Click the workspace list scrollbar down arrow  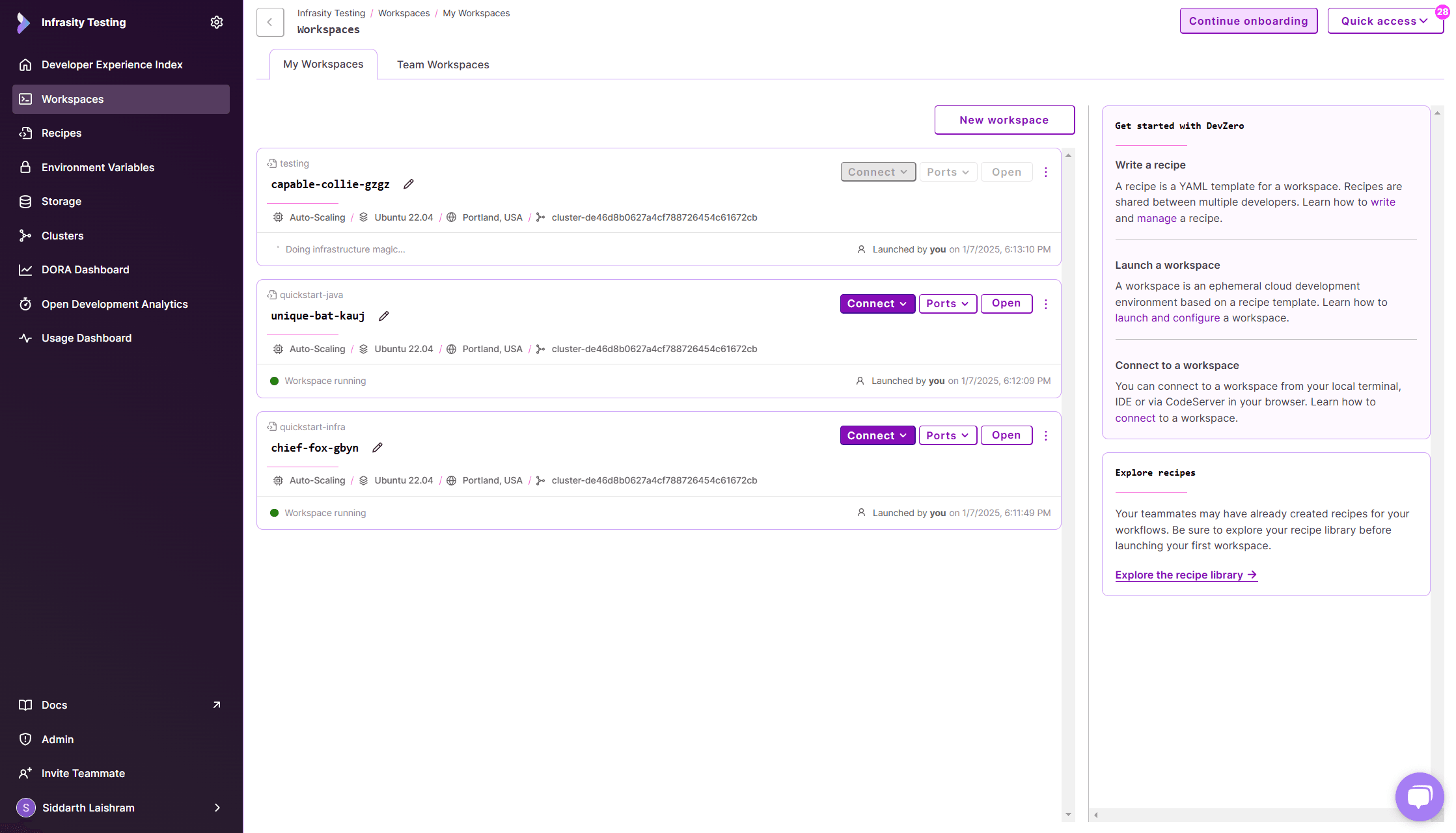[x=1067, y=814]
